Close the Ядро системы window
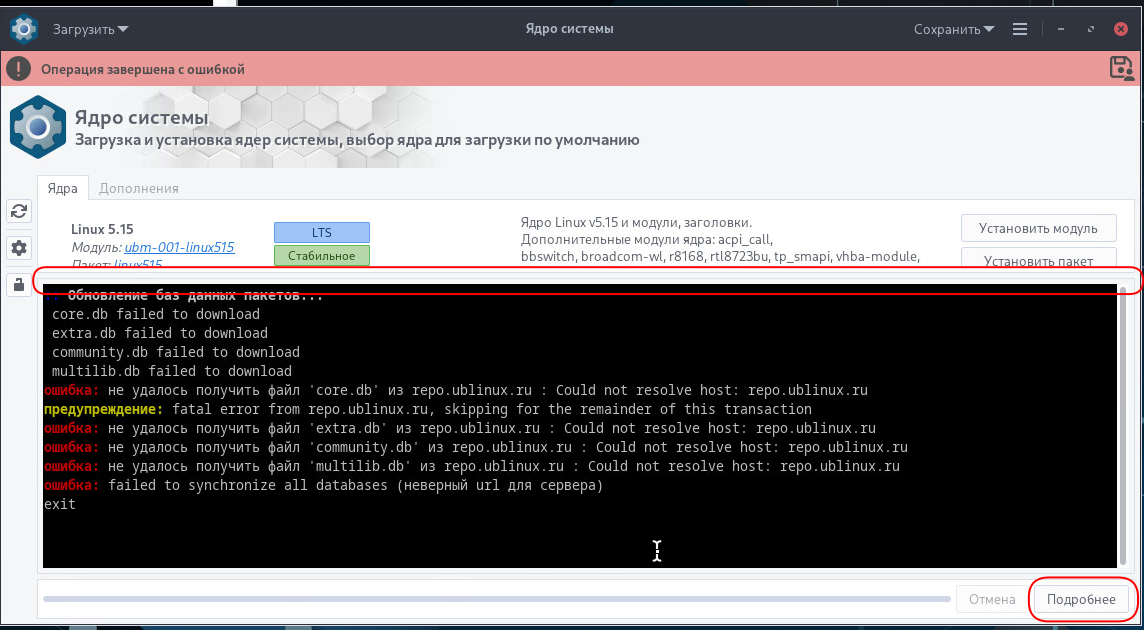Image resolution: width=1144 pixels, height=630 pixels. coord(1121,29)
